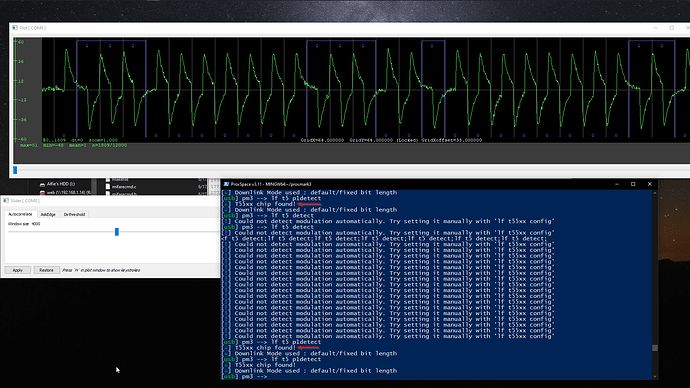Open the AskEdge tab
Screen dimensions: 690x388
tap(48, 214)
